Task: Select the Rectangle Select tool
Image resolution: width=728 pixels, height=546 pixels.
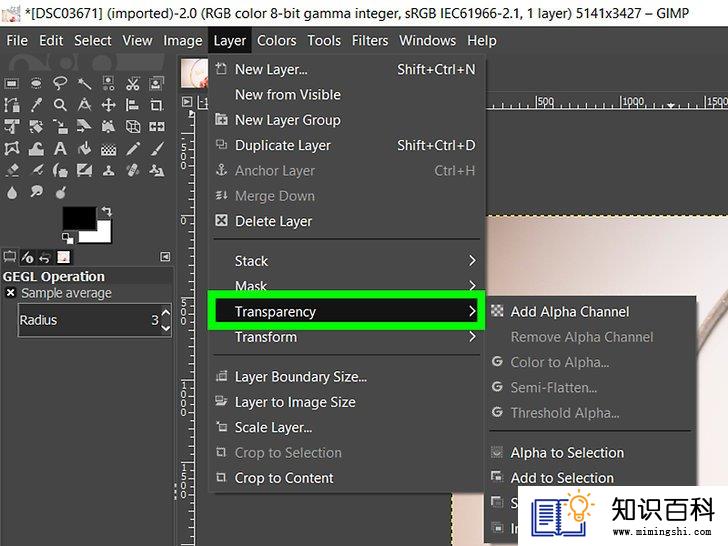Action: pos(12,84)
